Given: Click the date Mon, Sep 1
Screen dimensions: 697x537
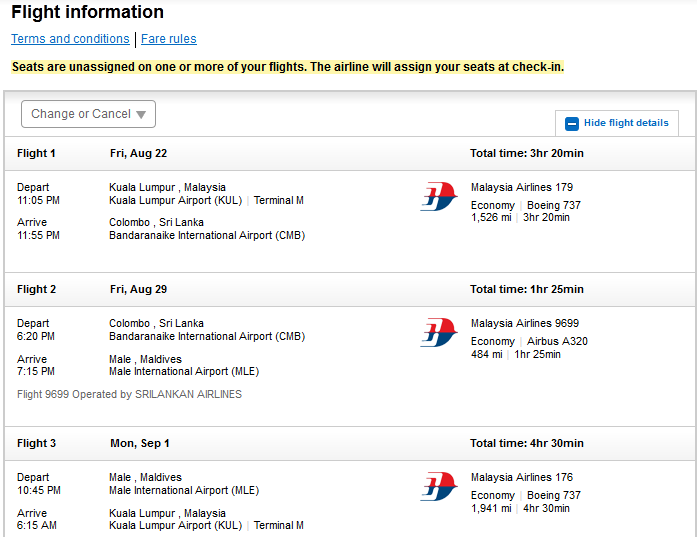Looking at the screenshot, I should (140, 443).
